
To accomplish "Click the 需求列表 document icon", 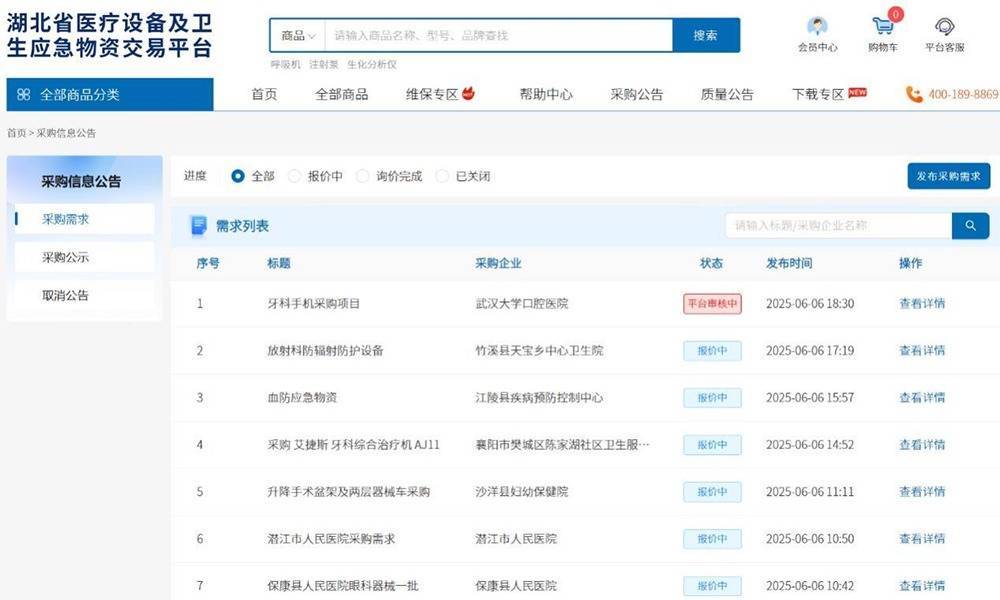I will click(199, 226).
